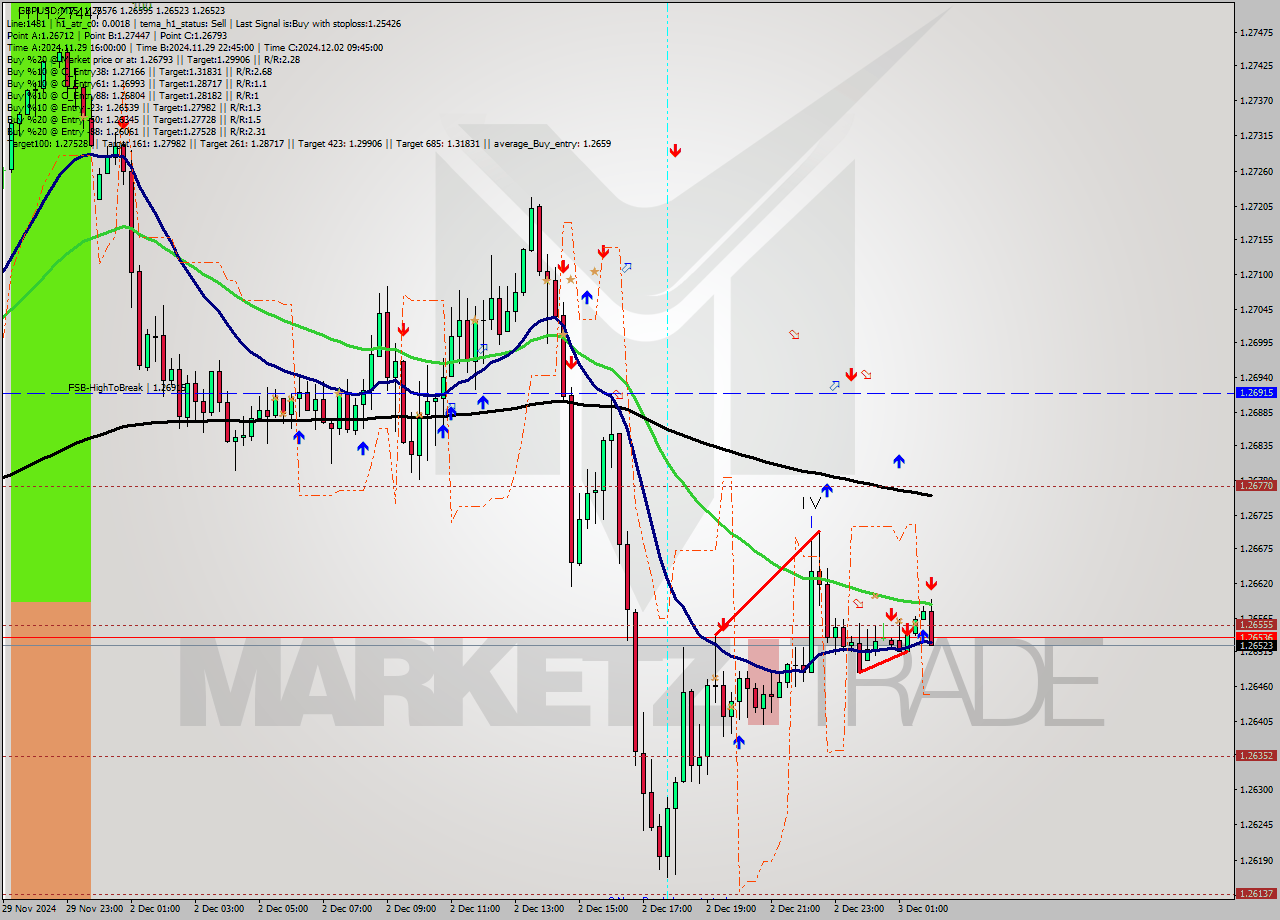
Task: Click the 1.26190 price scale value
Action: (1256, 860)
